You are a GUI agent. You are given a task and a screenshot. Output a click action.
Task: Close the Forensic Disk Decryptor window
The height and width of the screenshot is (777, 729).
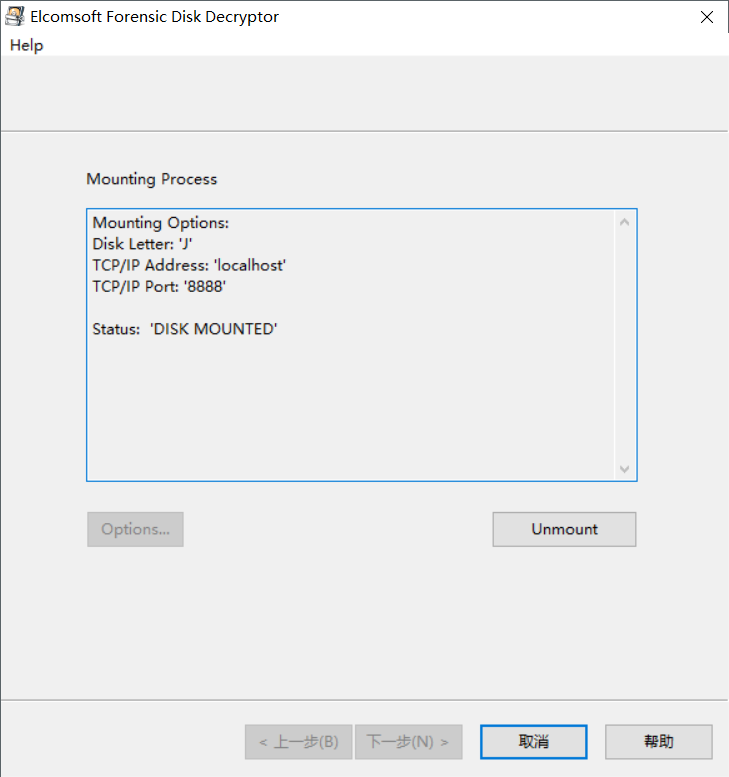pos(707,17)
